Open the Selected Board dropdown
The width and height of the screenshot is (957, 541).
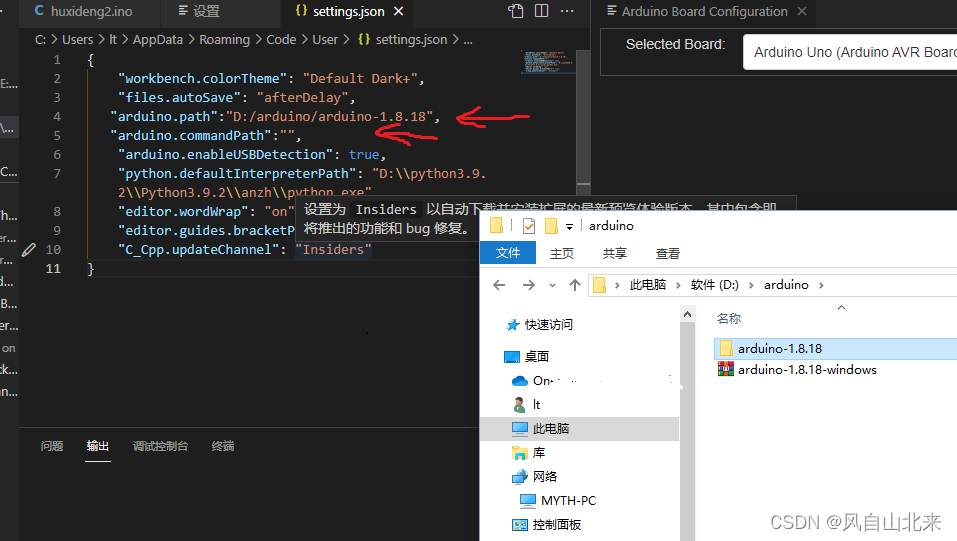pyautogui.click(x=850, y=53)
